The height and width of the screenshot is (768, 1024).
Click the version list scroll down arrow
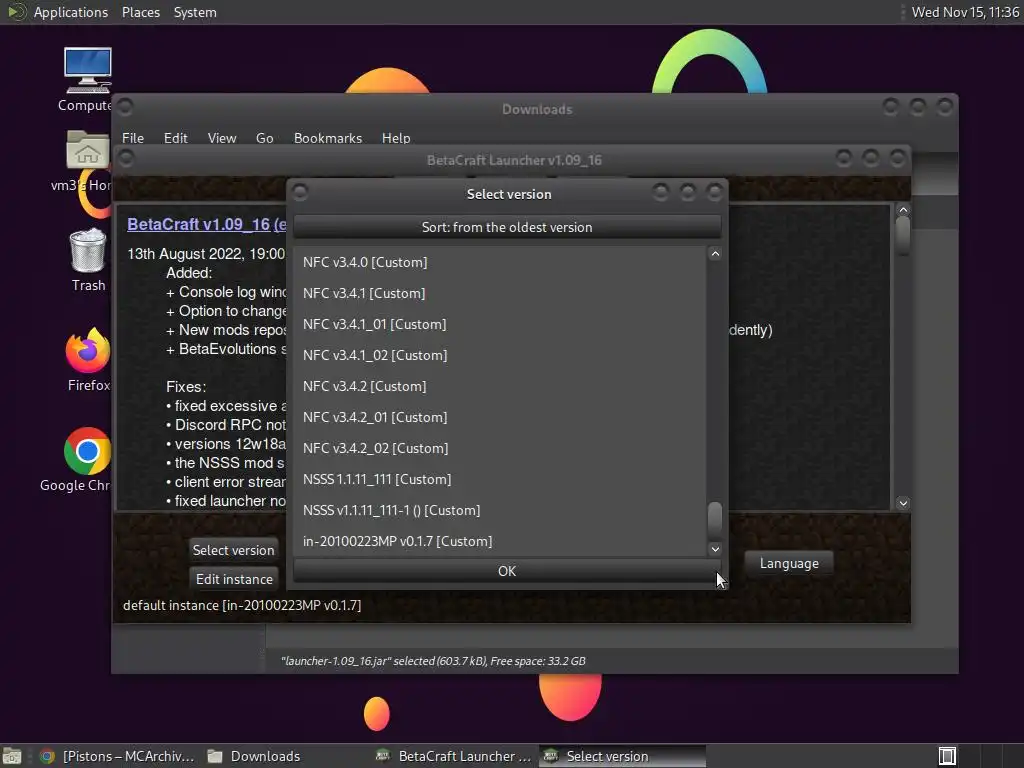(715, 549)
